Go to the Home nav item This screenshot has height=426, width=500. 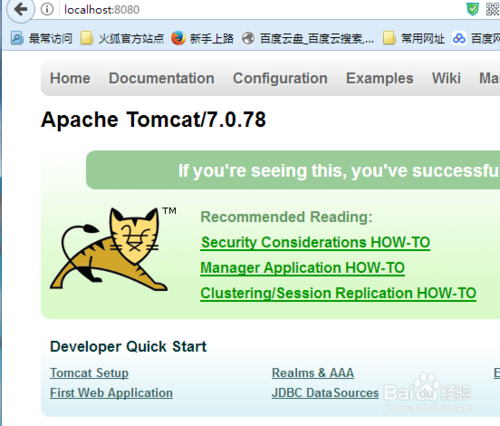pyautogui.click(x=70, y=78)
